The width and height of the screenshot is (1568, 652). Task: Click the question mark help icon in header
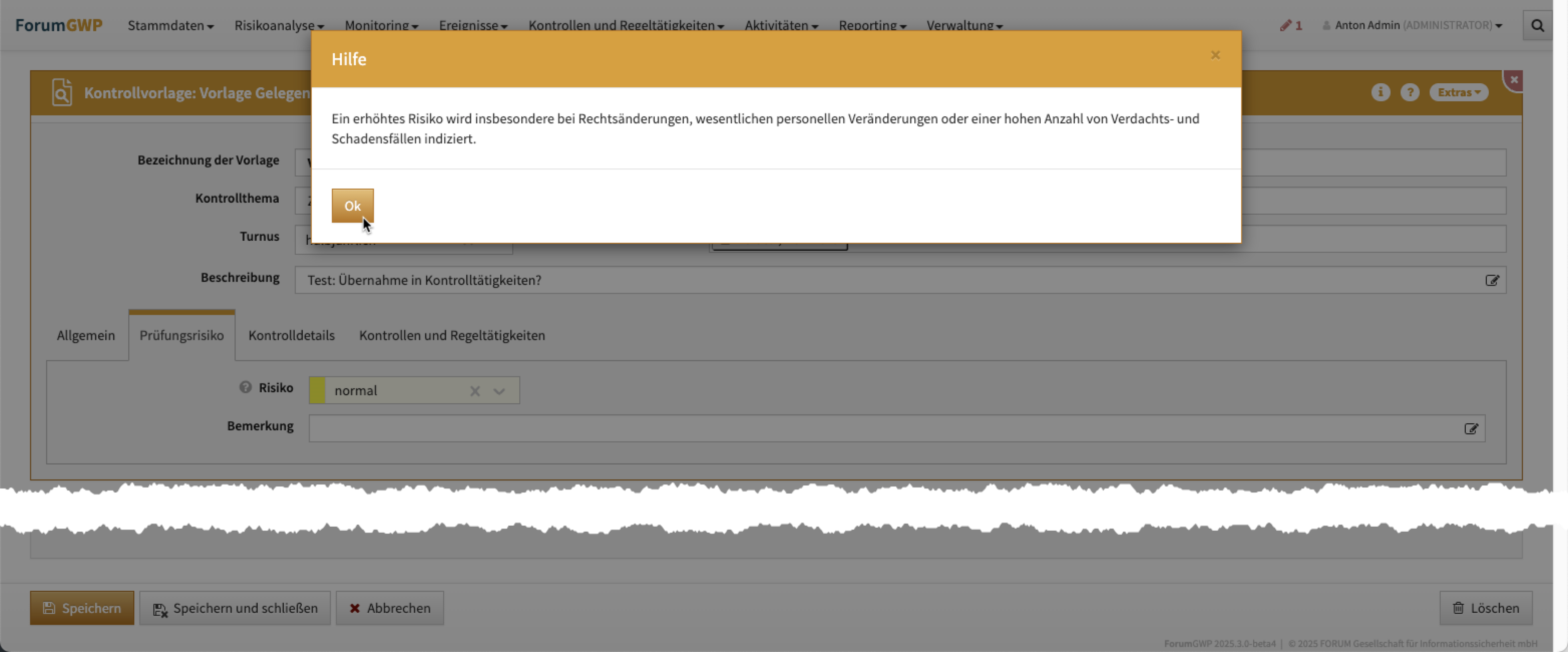[x=1409, y=92]
